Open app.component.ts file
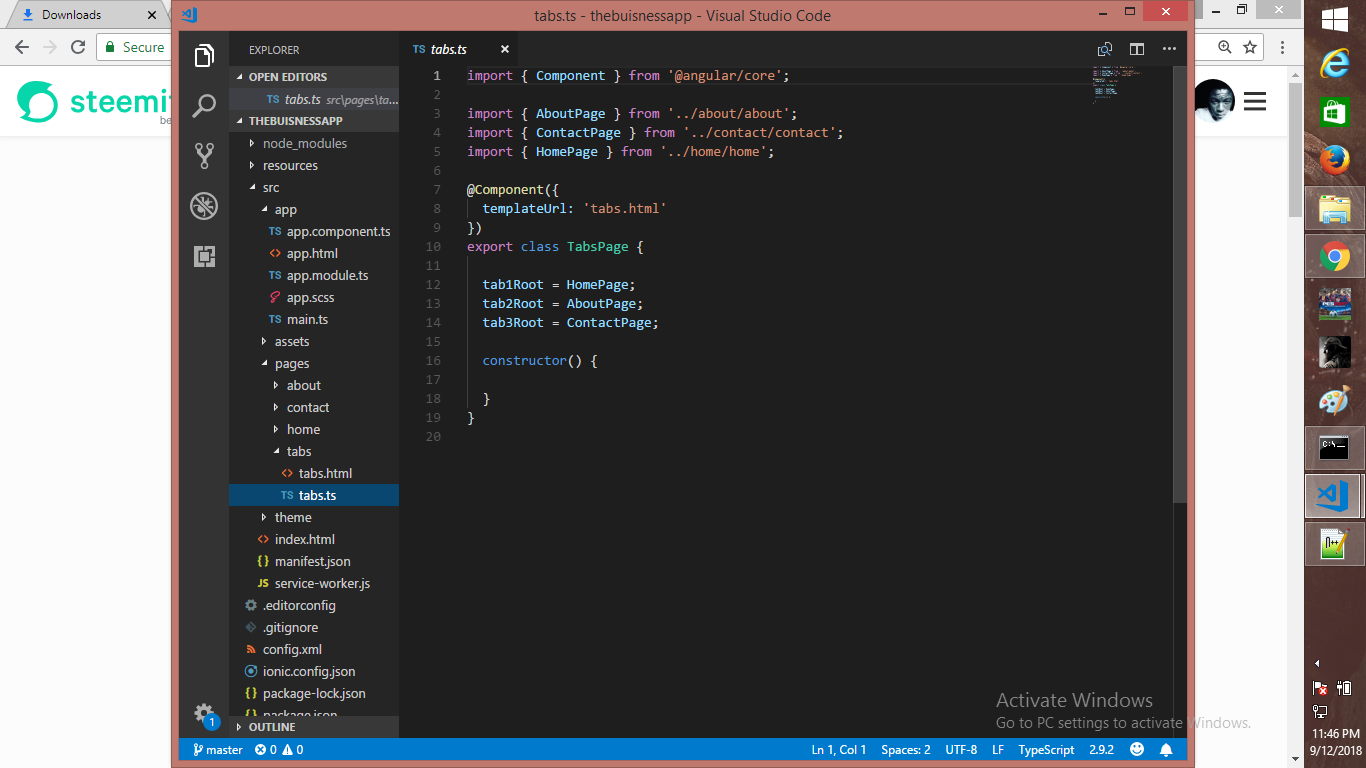Screen dimensions: 1366x768 click(x=314, y=231)
